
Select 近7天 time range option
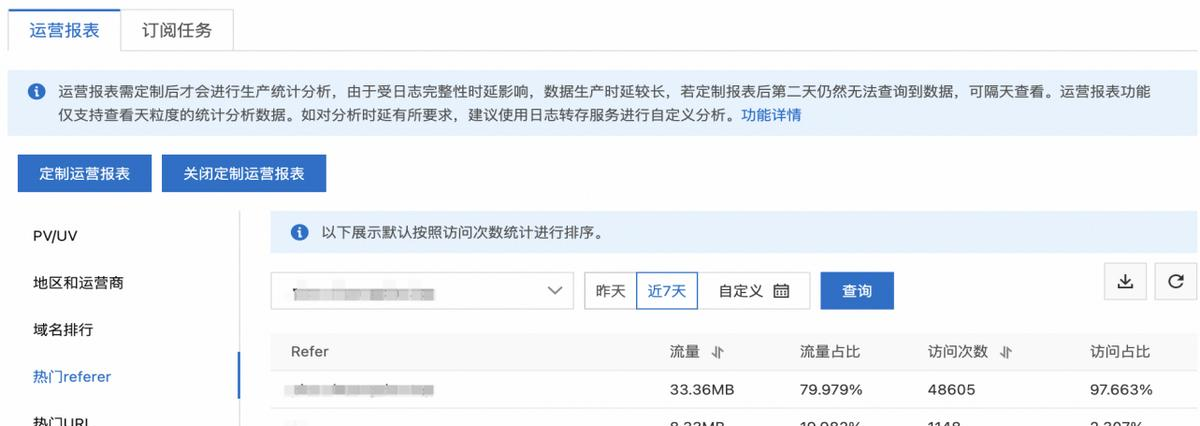[x=667, y=291]
